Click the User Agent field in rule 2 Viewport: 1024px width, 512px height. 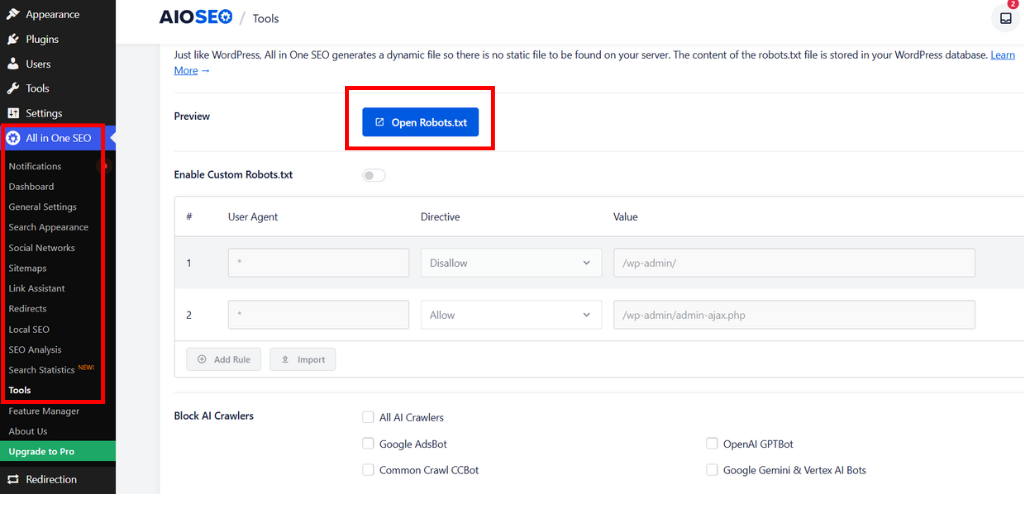click(x=319, y=315)
